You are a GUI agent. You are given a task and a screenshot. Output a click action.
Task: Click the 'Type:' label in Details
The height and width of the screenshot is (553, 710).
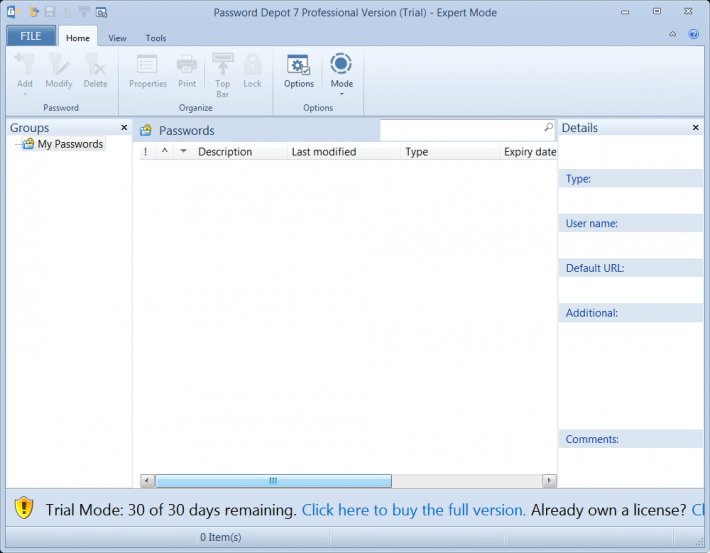(x=578, y=179)
